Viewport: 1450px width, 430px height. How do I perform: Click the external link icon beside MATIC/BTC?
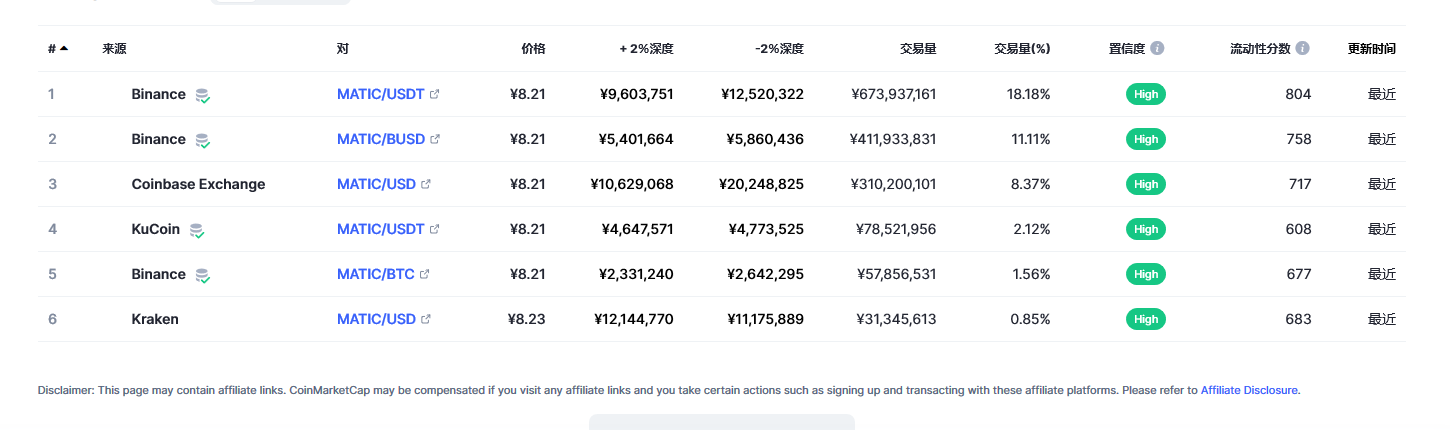point(425,274)
